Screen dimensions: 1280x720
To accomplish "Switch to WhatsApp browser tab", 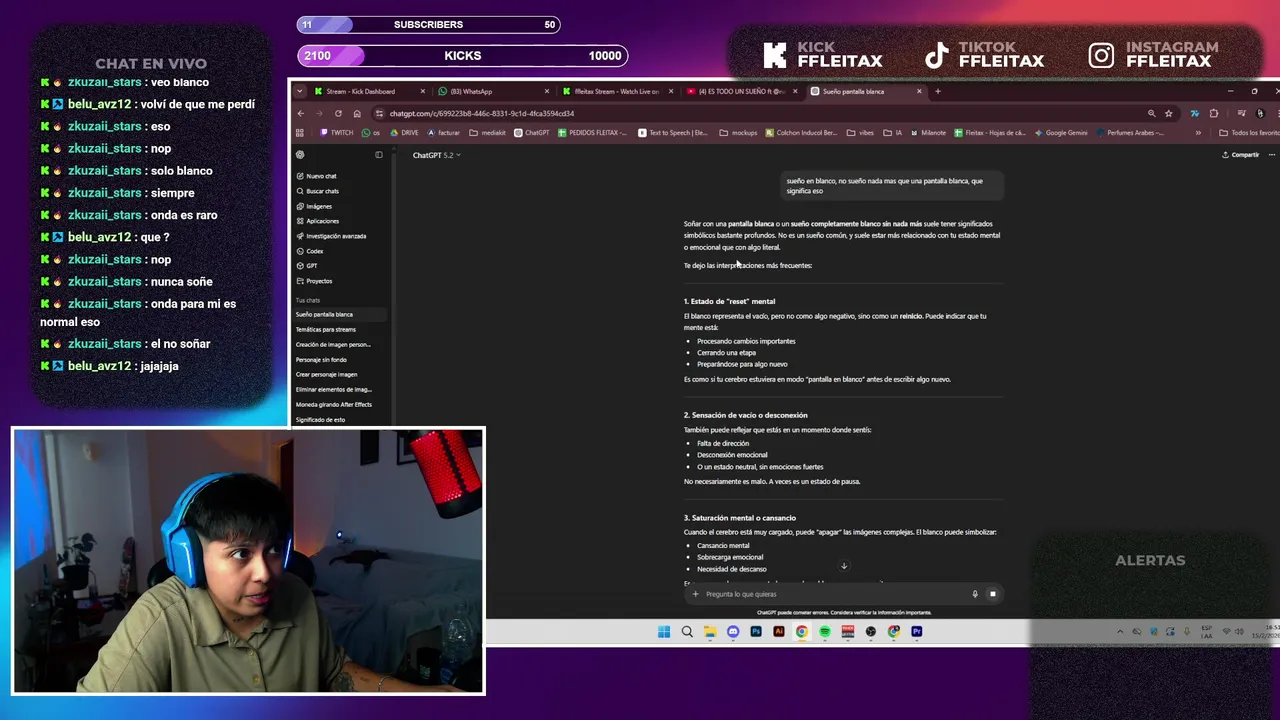I will coord(495,91).
